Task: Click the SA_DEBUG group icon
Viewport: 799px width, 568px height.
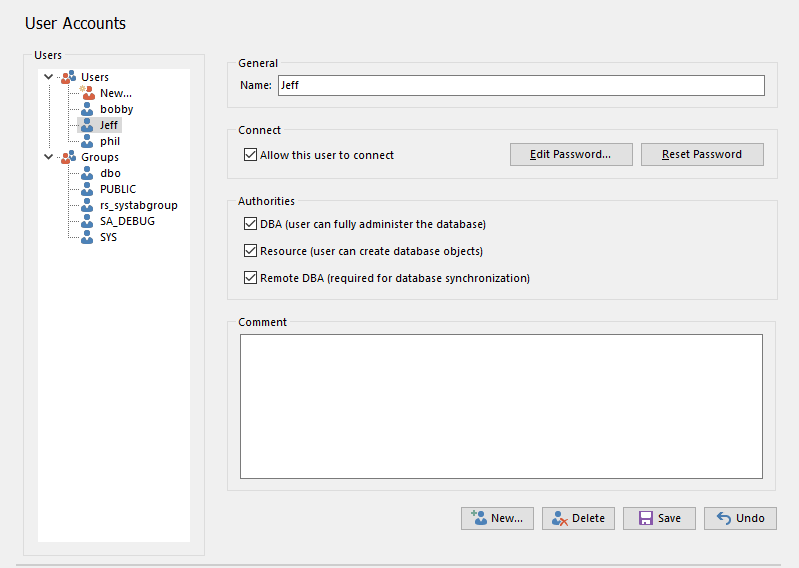Action: [88, 221]
